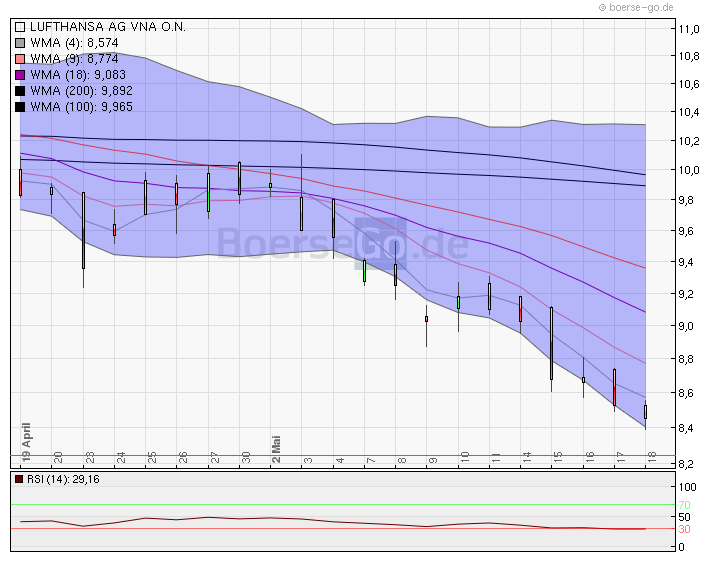Click the 10,4 price axis label
Image resolution: width=720 pixels, height=561 pixels.
click(689, 112)
